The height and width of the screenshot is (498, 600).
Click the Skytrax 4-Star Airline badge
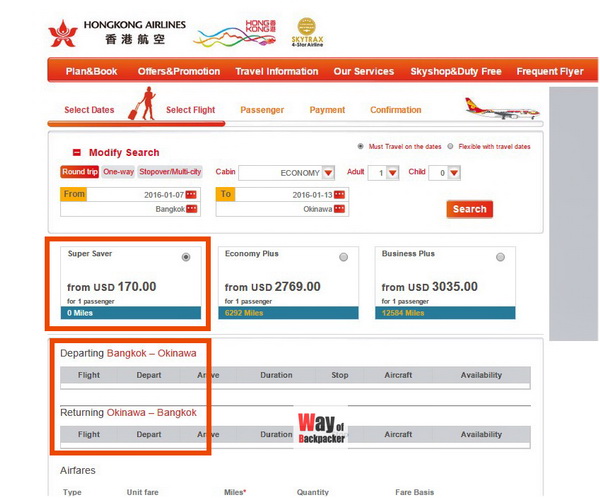click(x=307, y=32)
